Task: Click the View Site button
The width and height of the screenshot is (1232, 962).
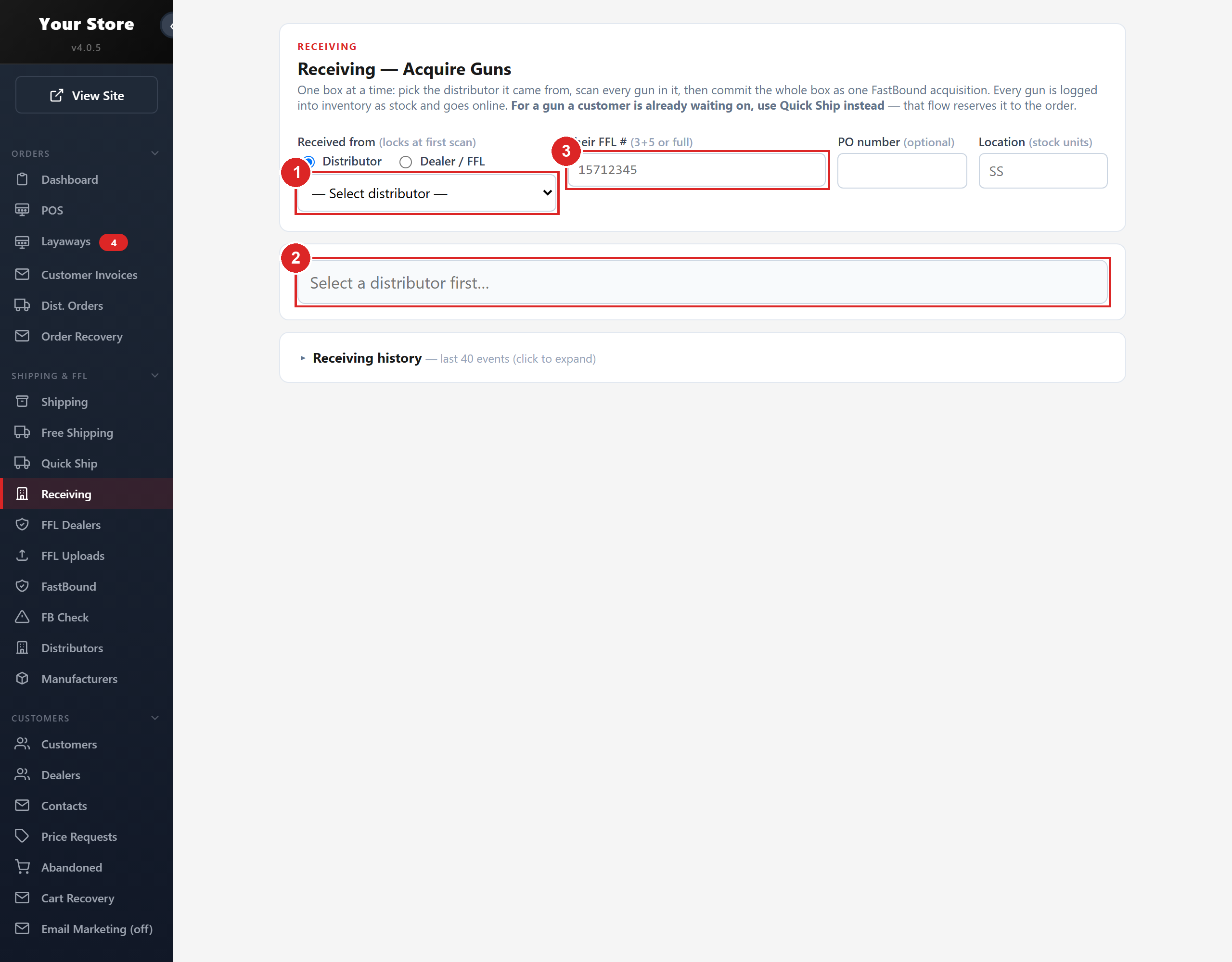Action: [x=86, y=95]
